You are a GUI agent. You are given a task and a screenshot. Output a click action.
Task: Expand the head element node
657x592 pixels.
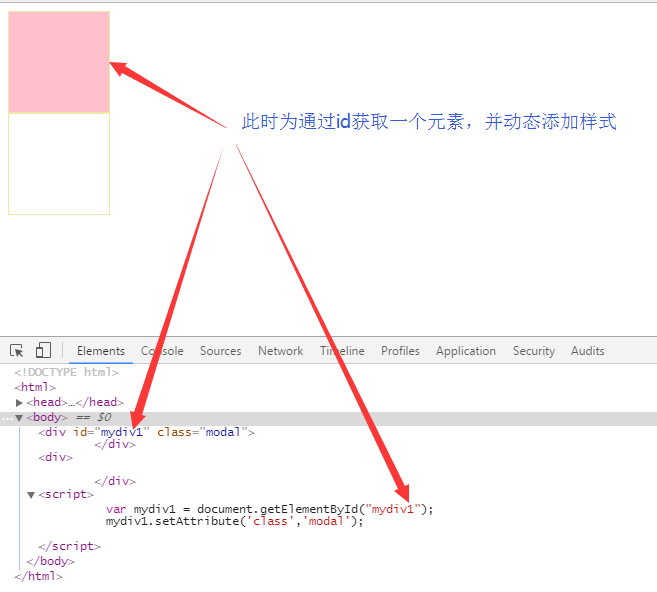coord(19,403)
